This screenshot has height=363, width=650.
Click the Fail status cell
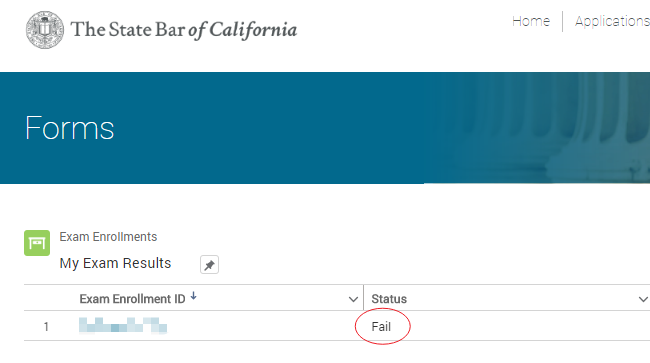(x=381, y=327)
